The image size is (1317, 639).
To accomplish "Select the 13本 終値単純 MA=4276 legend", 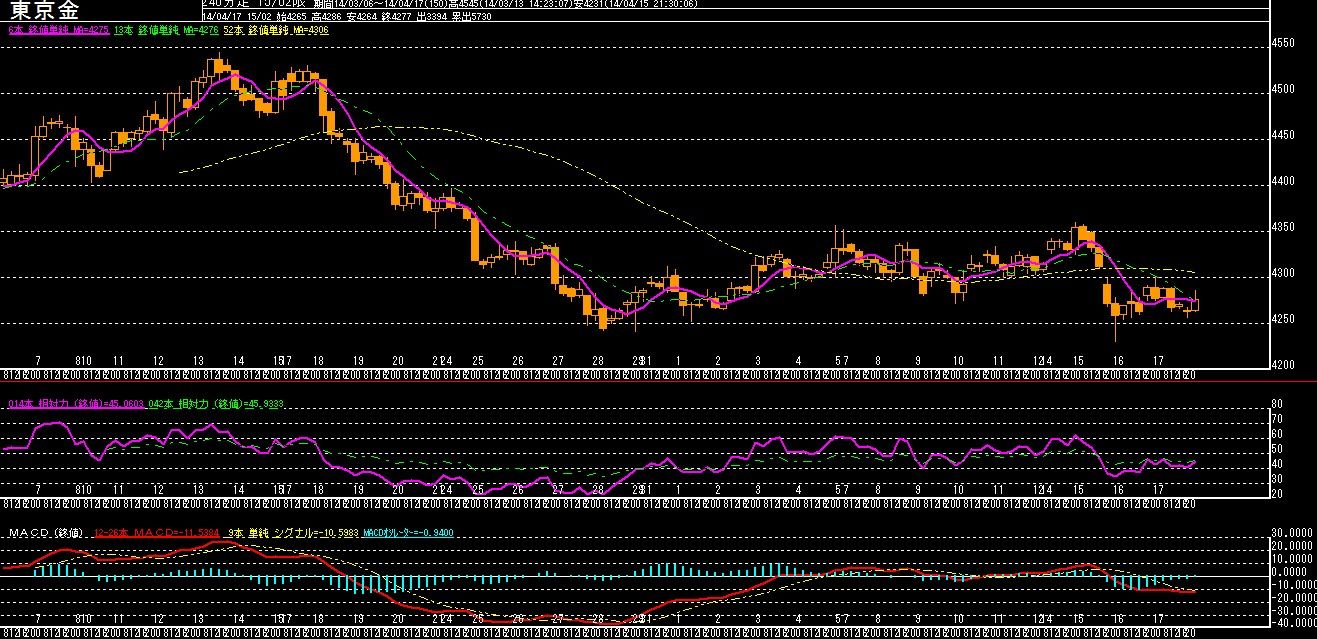I will [166, 31].
